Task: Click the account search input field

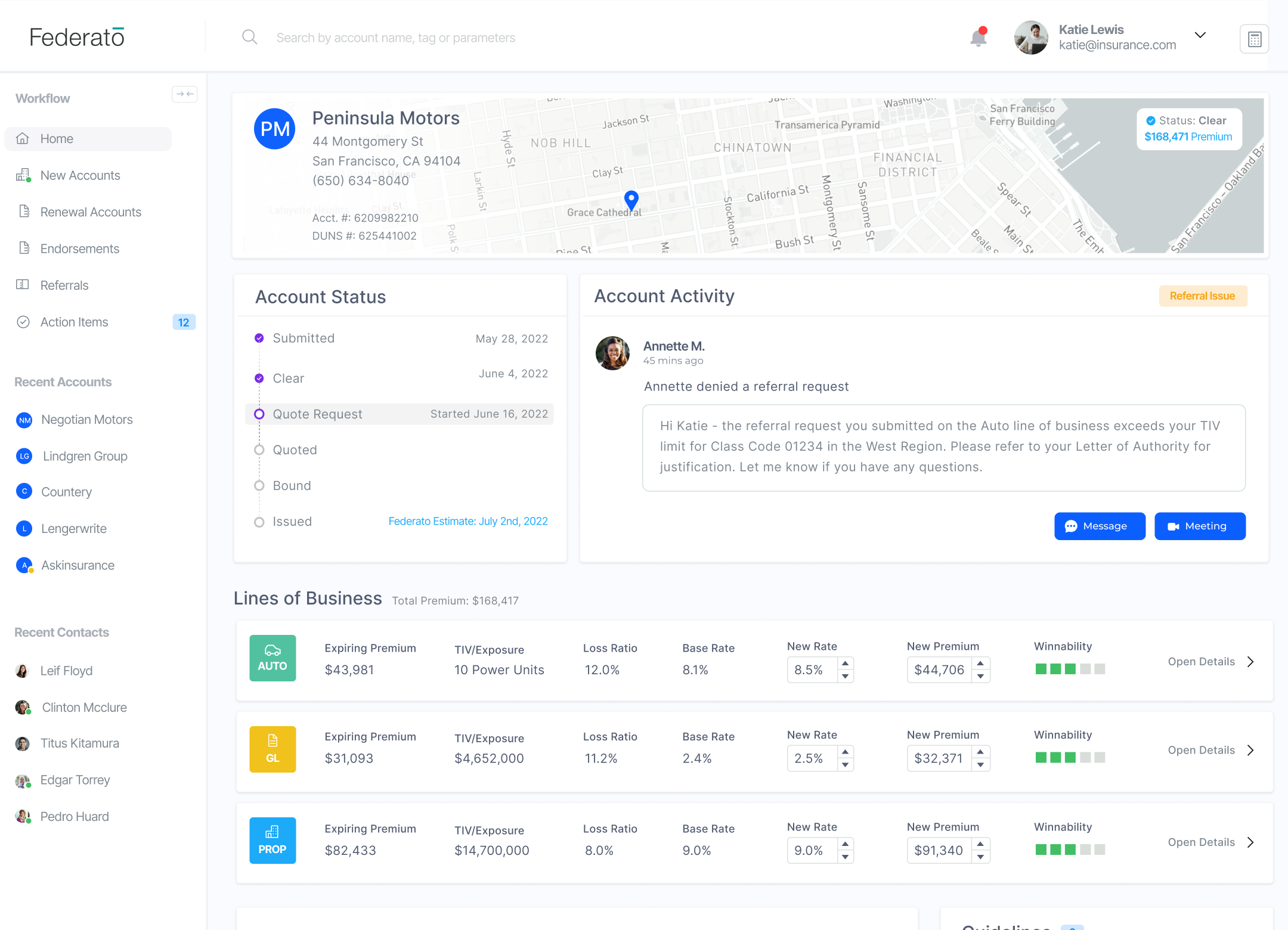Action: [x=396, y=38]
